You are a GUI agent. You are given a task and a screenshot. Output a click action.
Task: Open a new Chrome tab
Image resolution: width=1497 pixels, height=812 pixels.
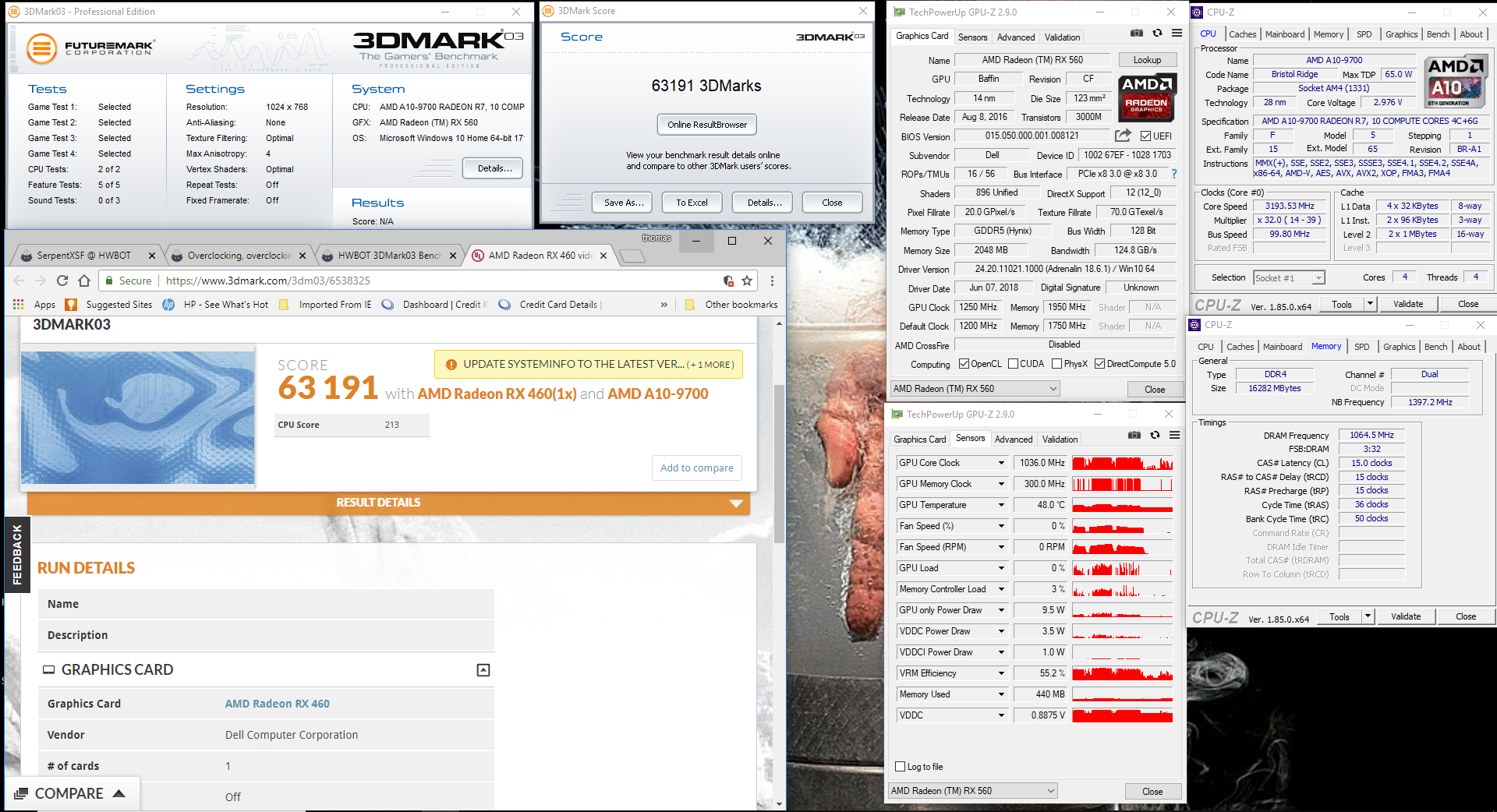pos(632,256)
